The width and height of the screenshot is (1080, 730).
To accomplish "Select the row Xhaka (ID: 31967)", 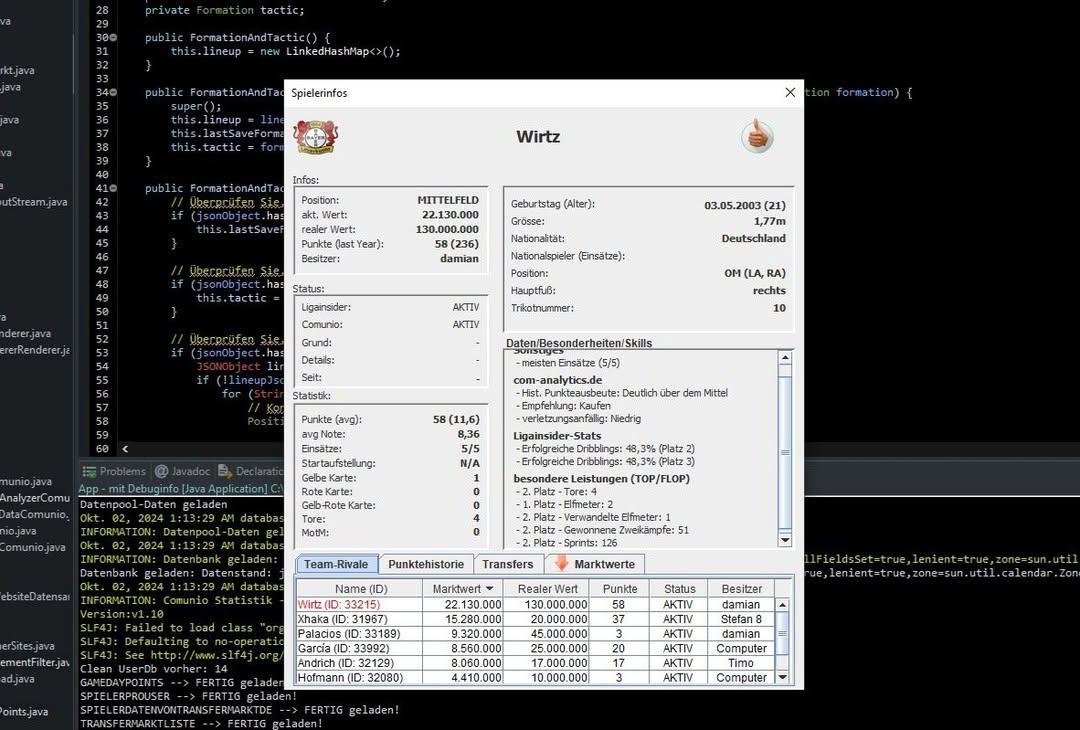I will tap(535, 619).
